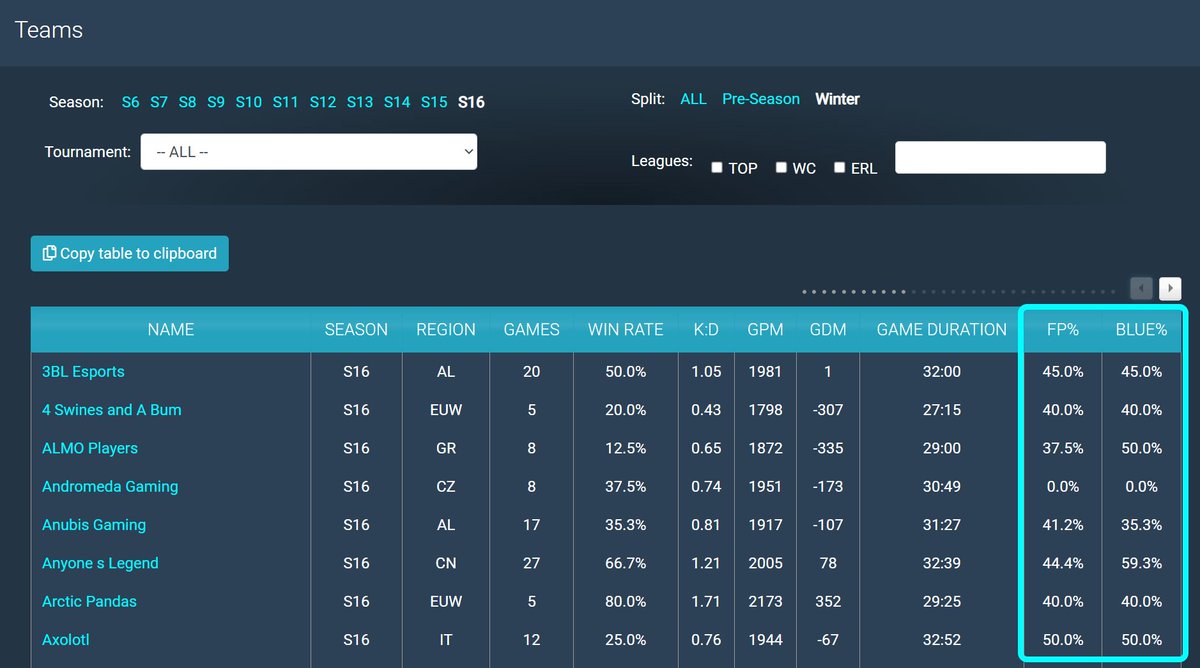Screen dimensions: 1200x668
Task: Open the Arctic Pandas team link
Action: click(x=89, y=602)
